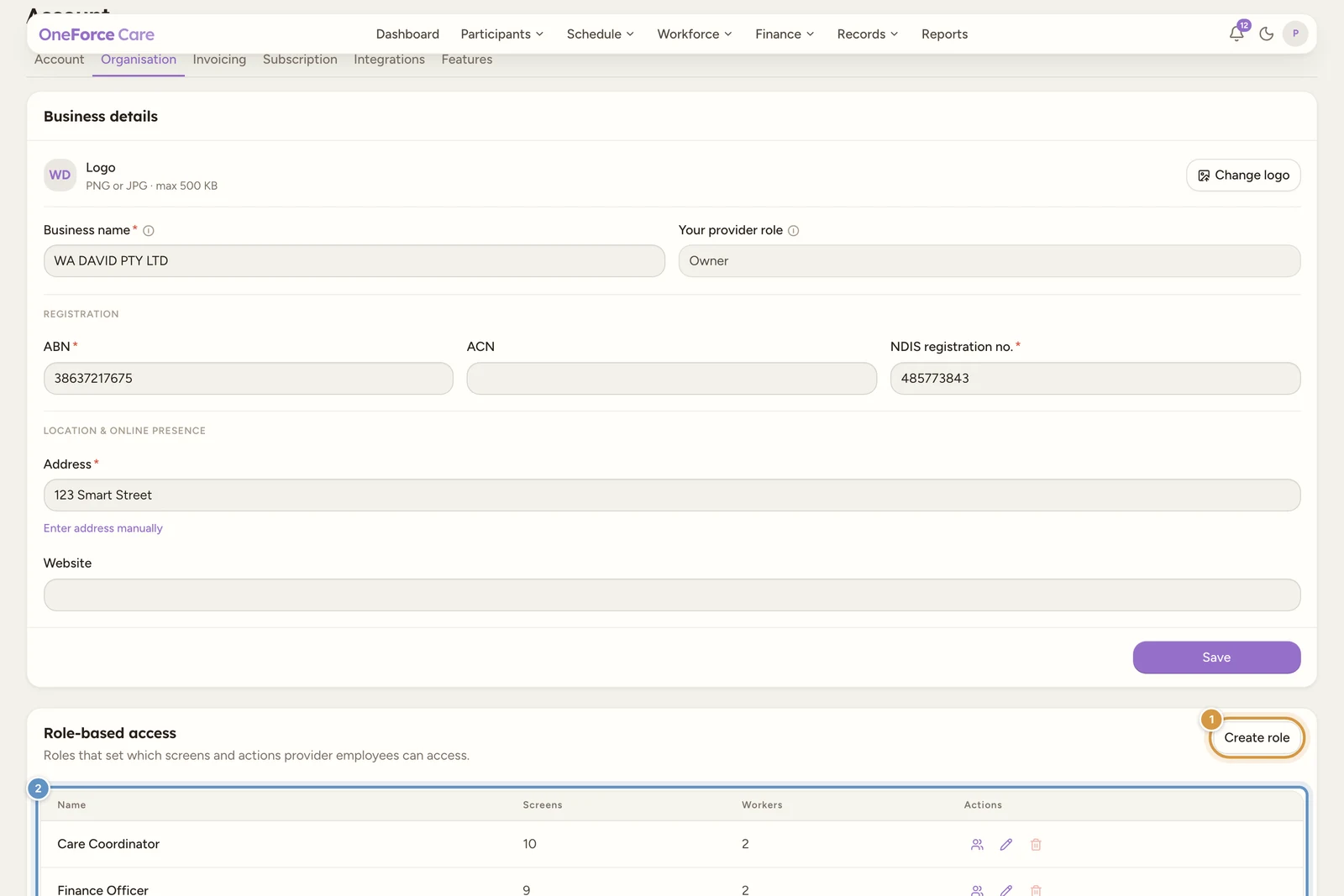1344x896 pixels.
Task: Open the notifications bell icon
Action: 1236,34
